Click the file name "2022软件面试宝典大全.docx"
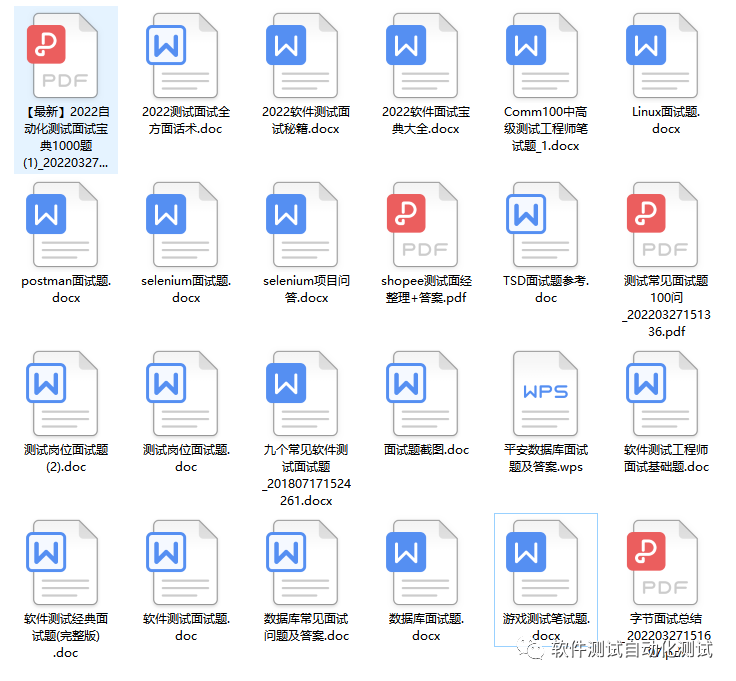Image resolution: width=736 pixels, height=681 pixels. click(426, 120)
